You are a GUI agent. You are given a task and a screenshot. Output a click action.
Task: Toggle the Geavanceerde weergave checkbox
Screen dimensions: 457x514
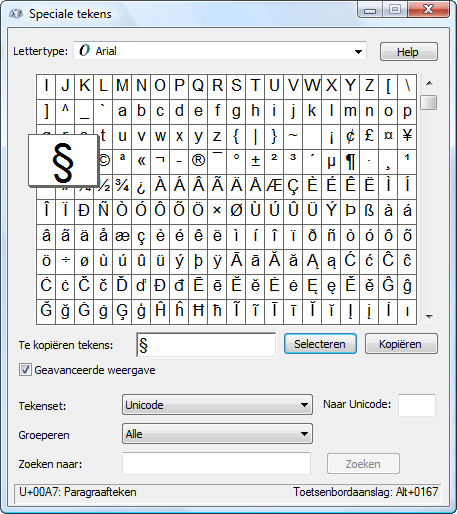tap(25, 370)
